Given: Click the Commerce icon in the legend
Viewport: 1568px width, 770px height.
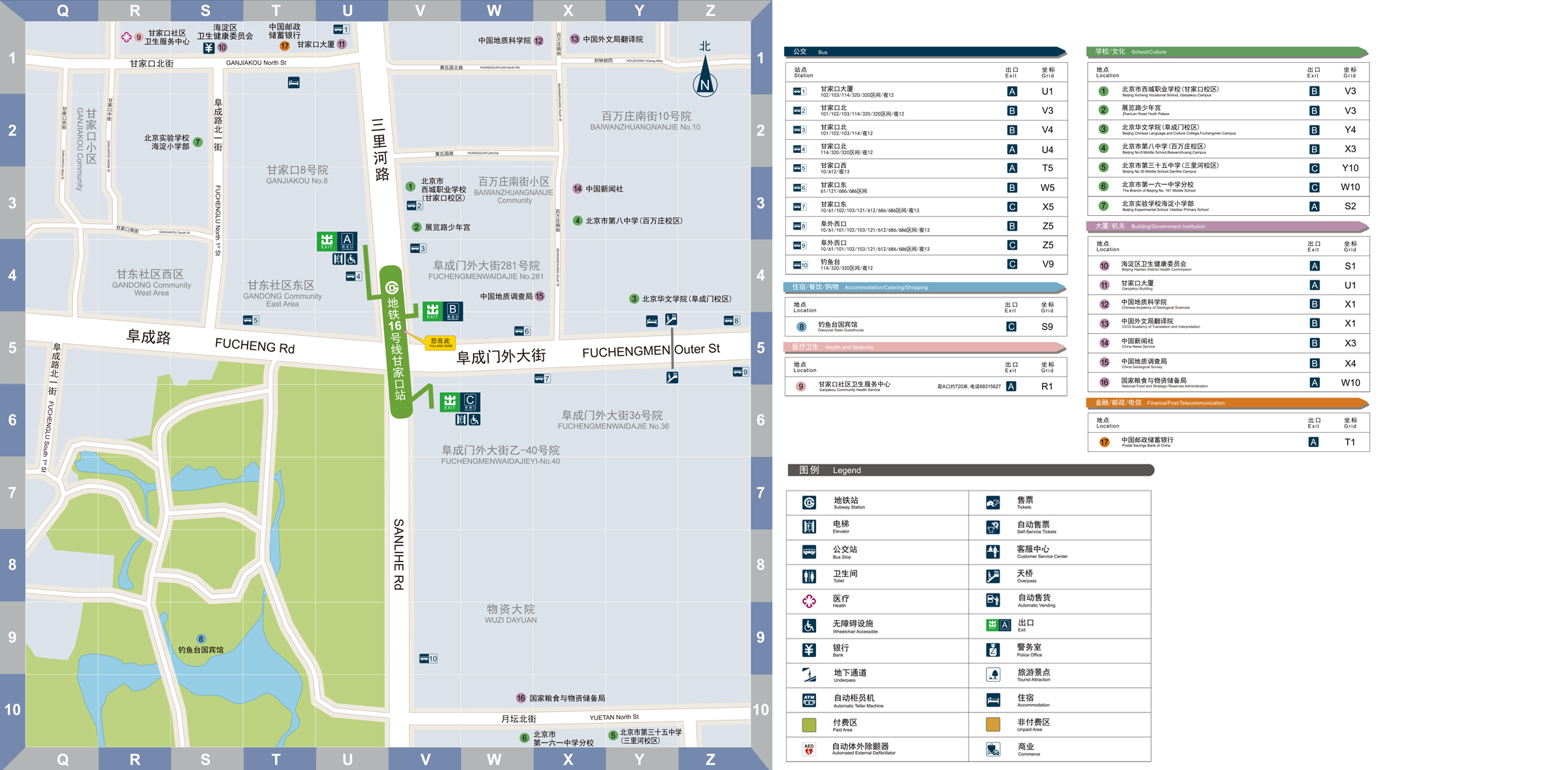Looking at the screenshot, I should click(993, 749).
